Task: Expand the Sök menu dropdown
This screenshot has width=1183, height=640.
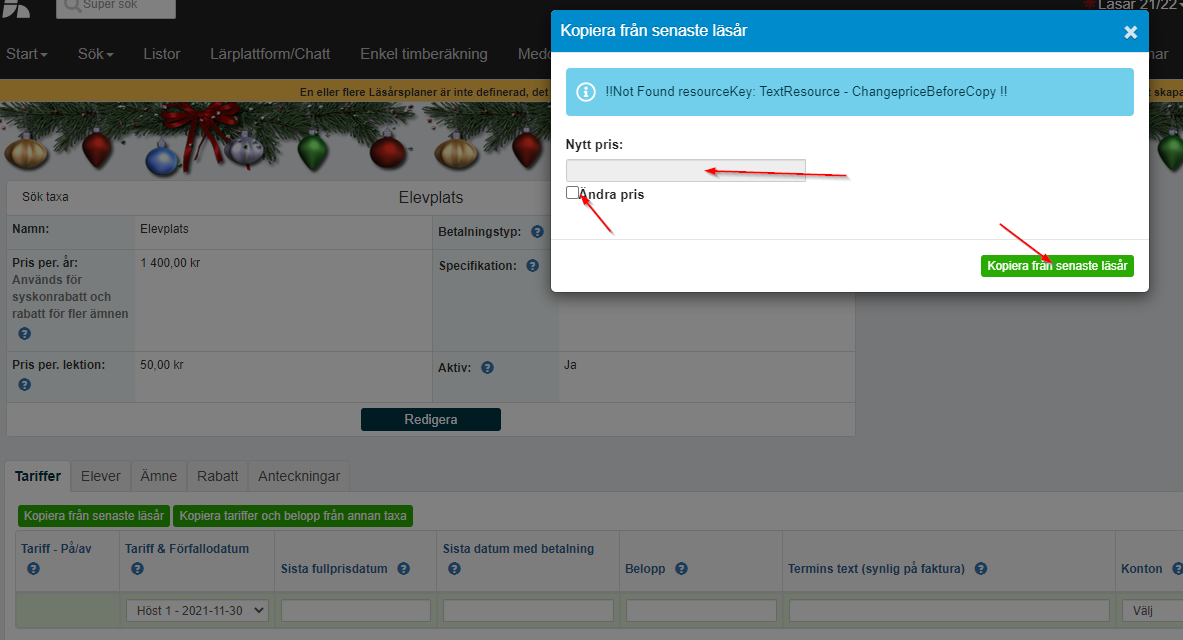Action: (95, 54)
